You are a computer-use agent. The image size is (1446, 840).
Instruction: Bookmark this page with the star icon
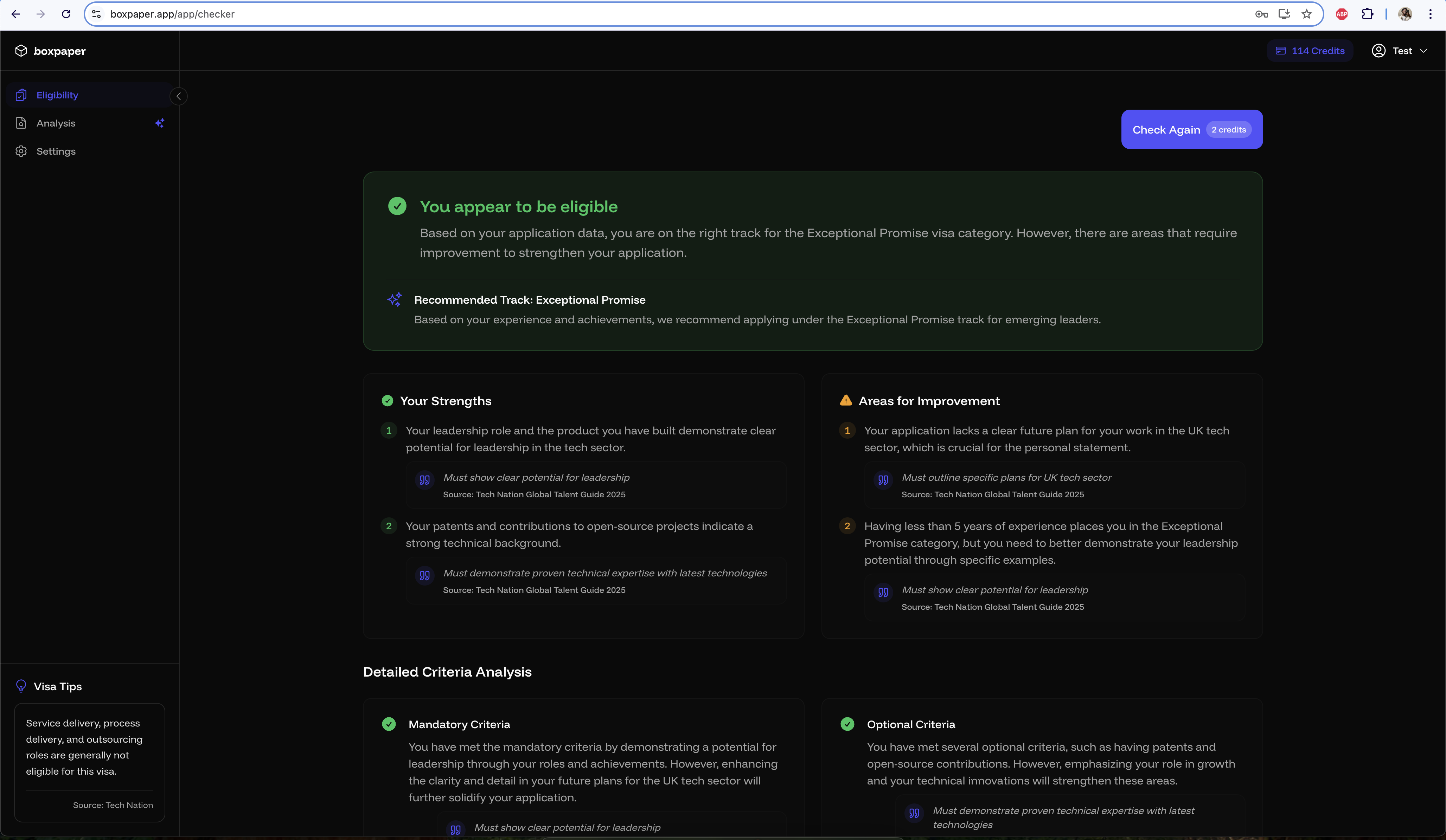coord(1306,14)
